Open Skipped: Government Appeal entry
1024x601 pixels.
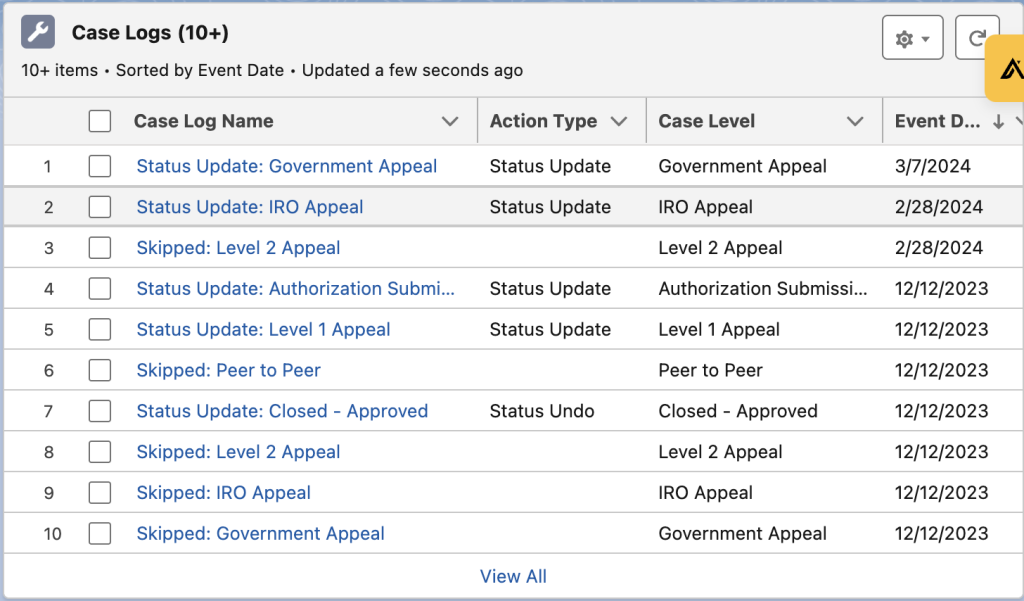point(260,534)
